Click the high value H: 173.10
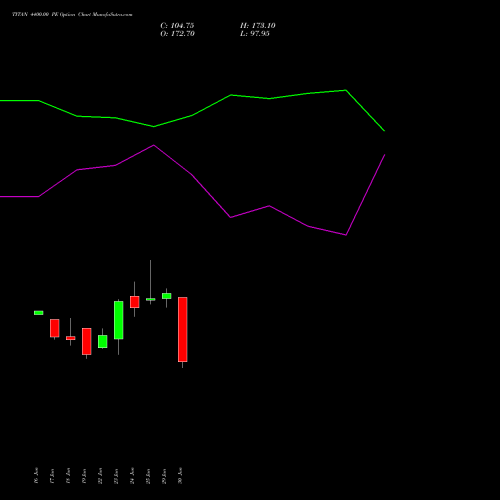This screenshot has width=500, height=500. coord(258,26)
